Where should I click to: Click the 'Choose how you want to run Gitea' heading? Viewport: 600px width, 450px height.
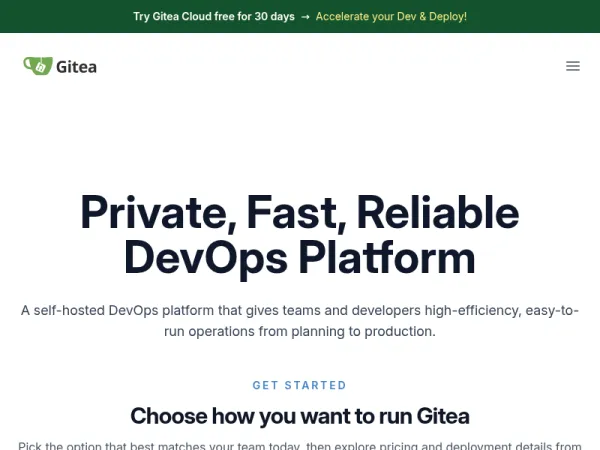pos(300,416)
